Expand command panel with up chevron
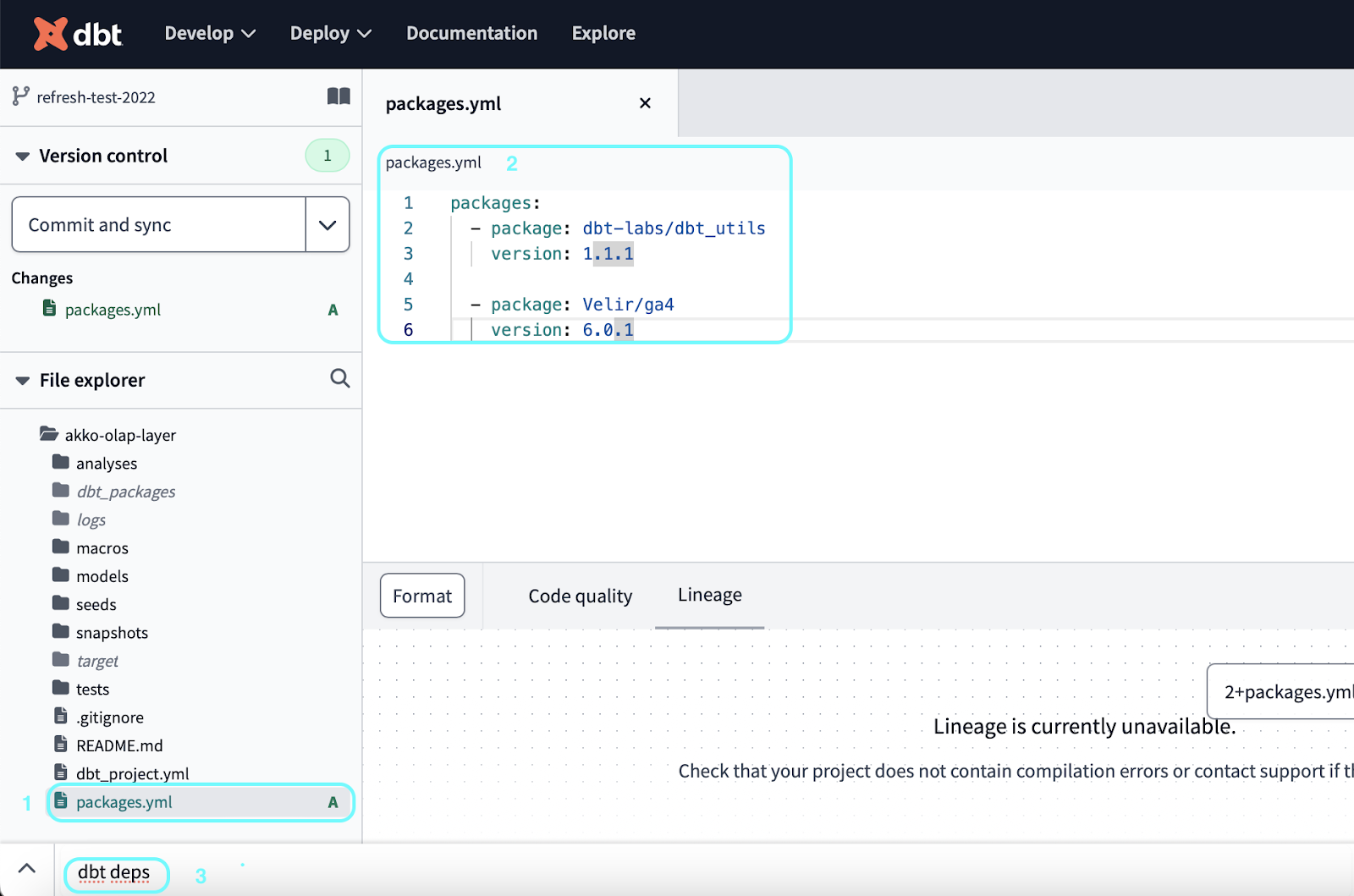Image resolution: width=1354 pixels, height=896 pixels. point(27,869)
